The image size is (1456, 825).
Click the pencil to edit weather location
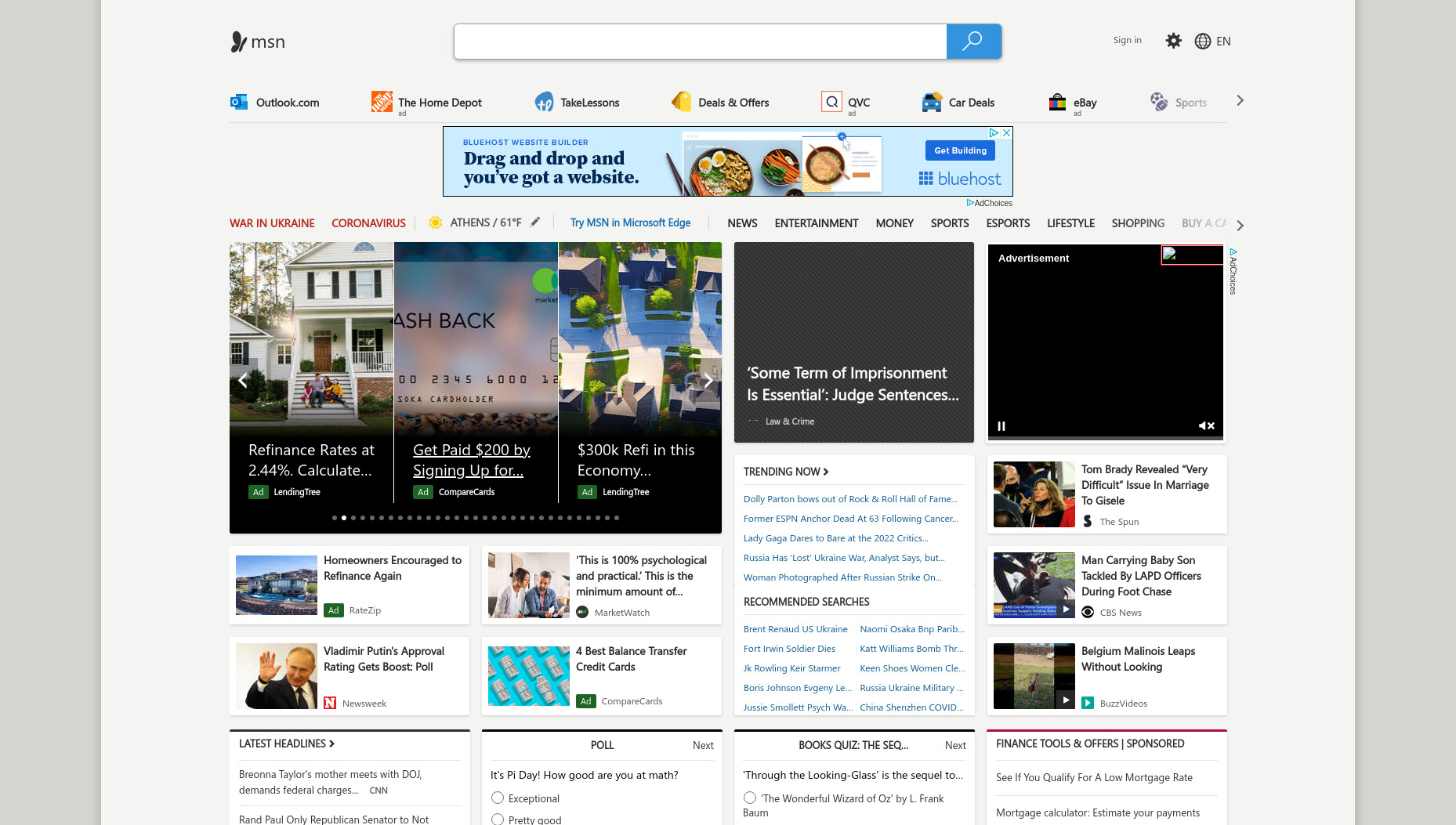pos(534,223)
